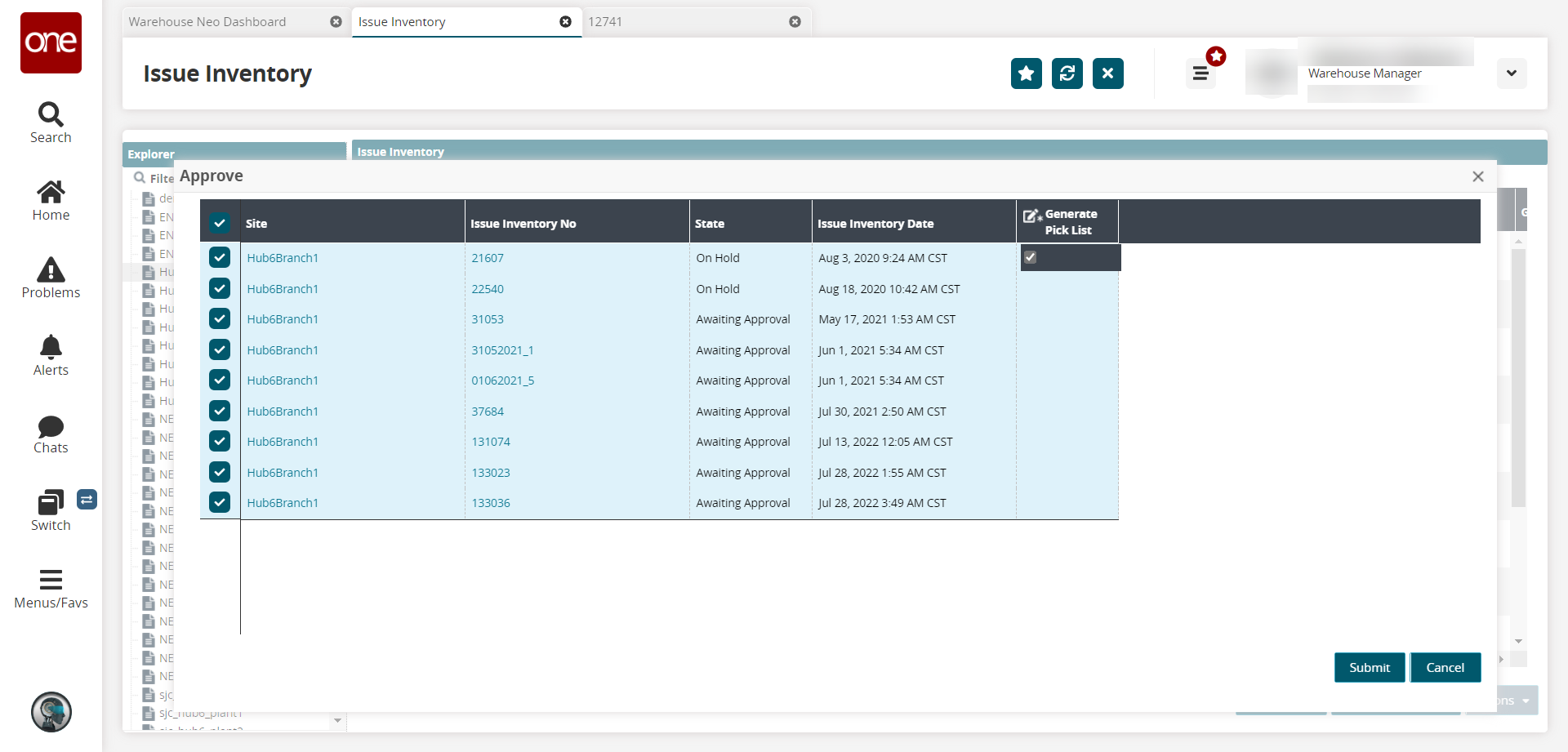Uncheck row for Issue Inventory 21607
1568x752 pixels.
pyautogui.click(x=220, y=258)
